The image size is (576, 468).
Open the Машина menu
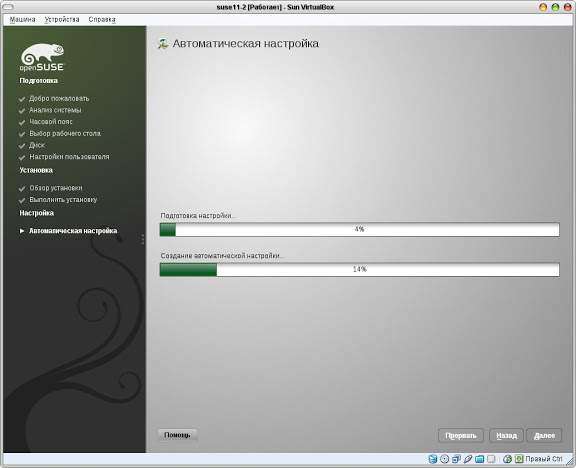coord(22,19)
